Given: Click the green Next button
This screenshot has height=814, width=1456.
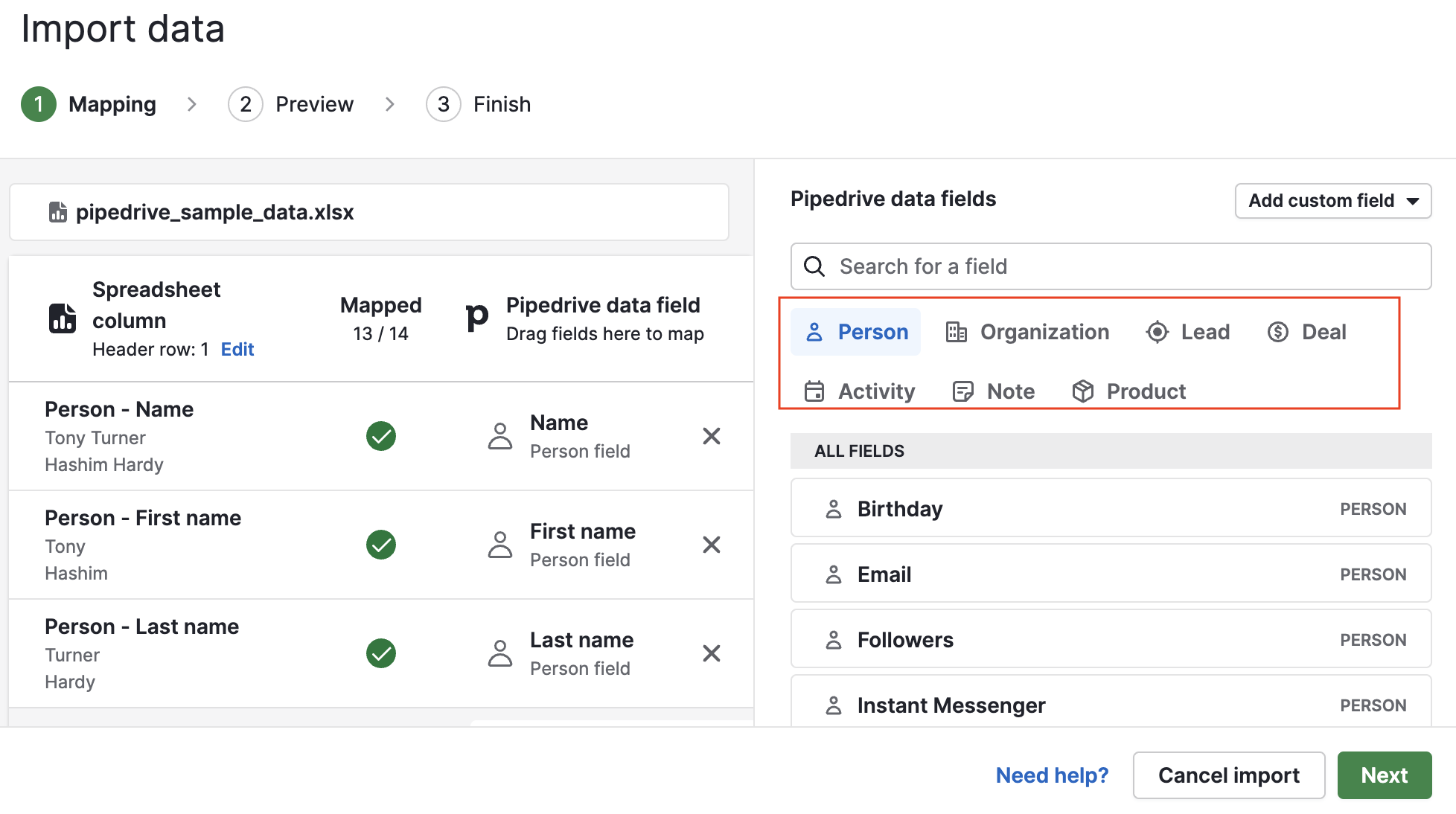Looking at the screenshot, I should (1385, 775).
